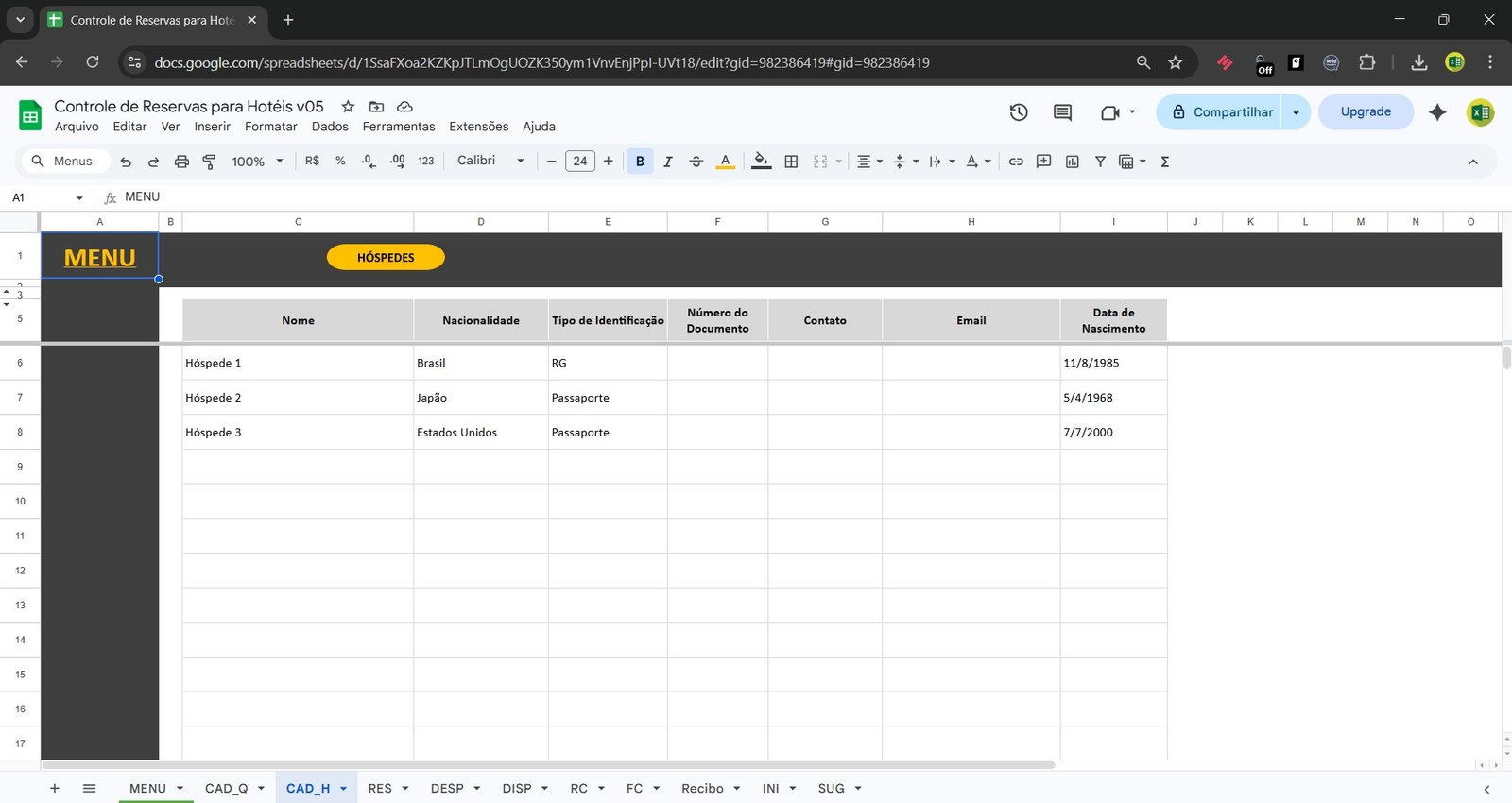Open the fill color picker
Screen dimensions: 1512x803
tap(761, 162)
